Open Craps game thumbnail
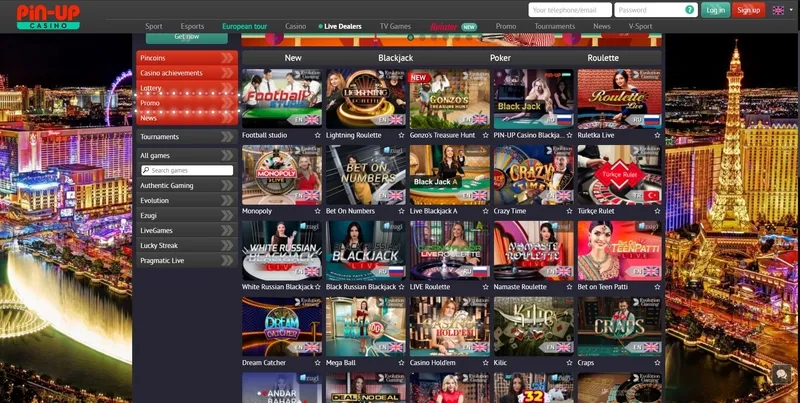The height and width of the screenshot is (403, 800). coord(619,326)
